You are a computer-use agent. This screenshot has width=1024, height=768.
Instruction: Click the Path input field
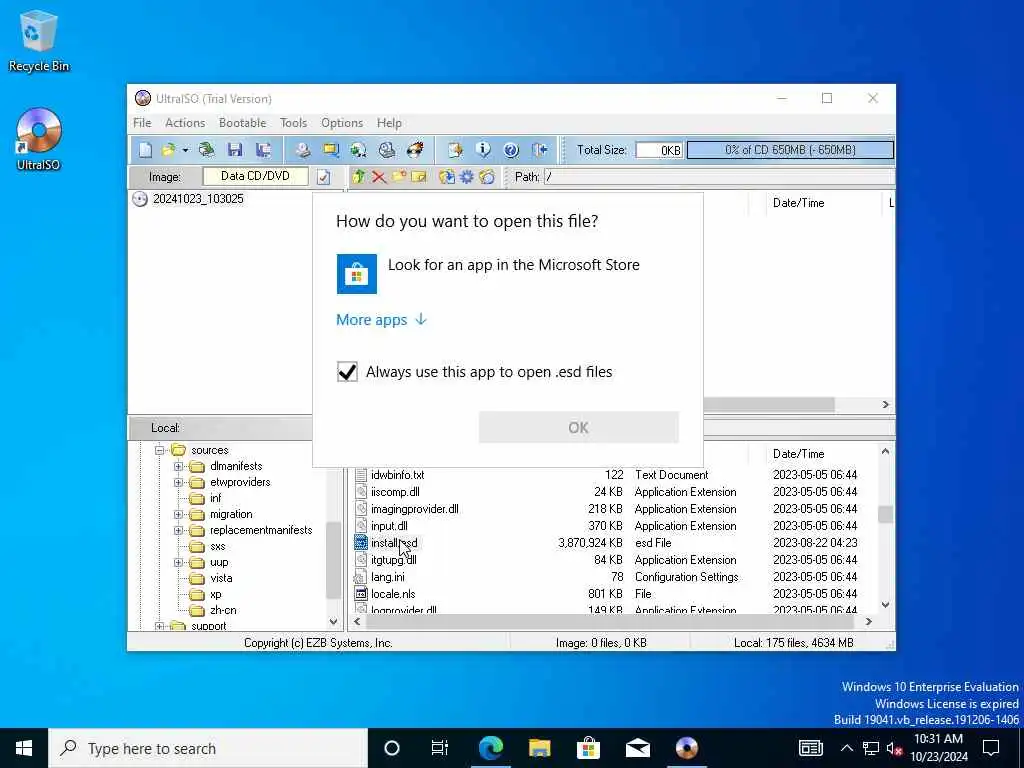pyautogui.click(x=720, y=176)
